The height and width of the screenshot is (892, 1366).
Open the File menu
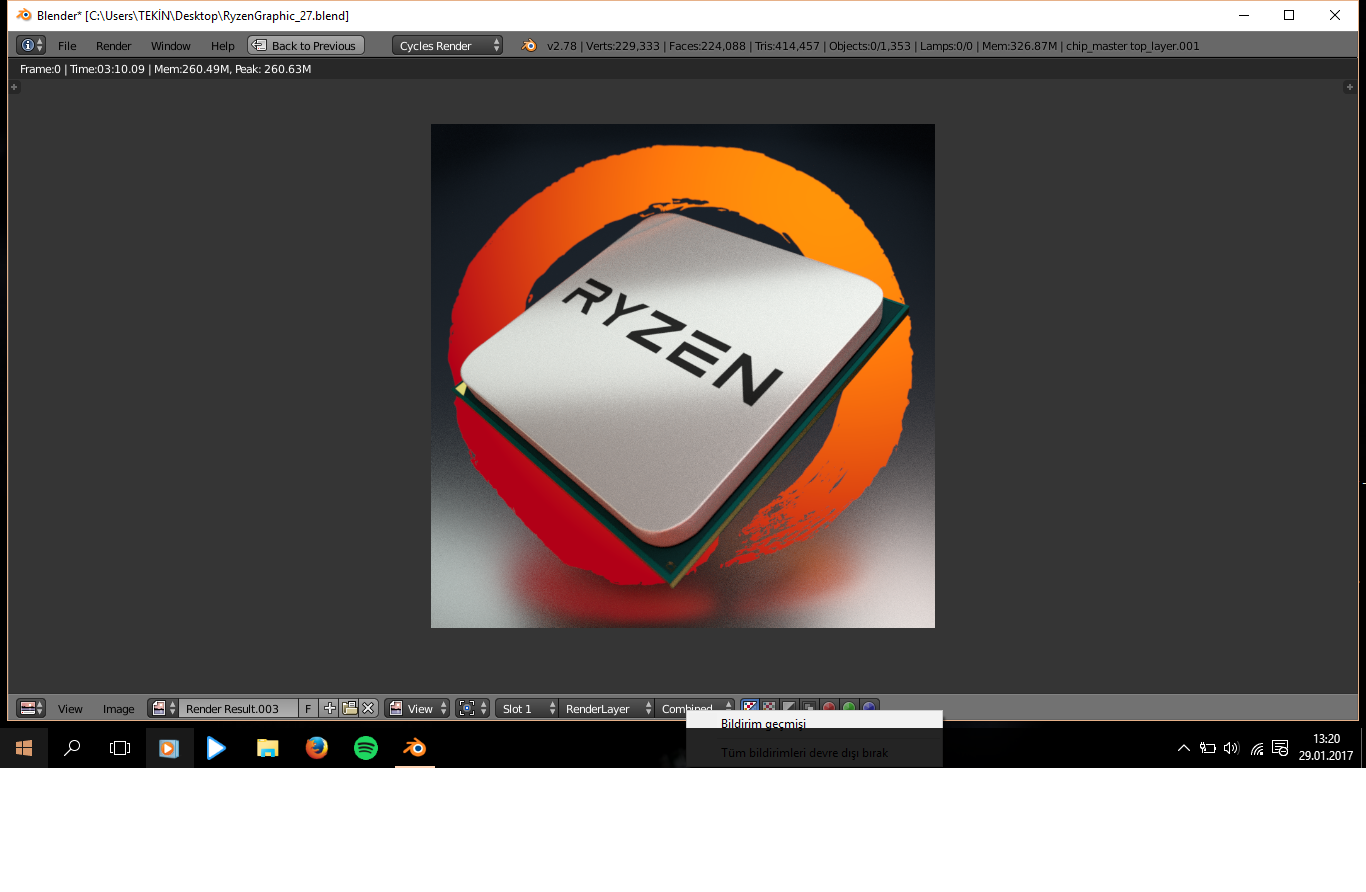pyautogui.click(x=67, y=46)
